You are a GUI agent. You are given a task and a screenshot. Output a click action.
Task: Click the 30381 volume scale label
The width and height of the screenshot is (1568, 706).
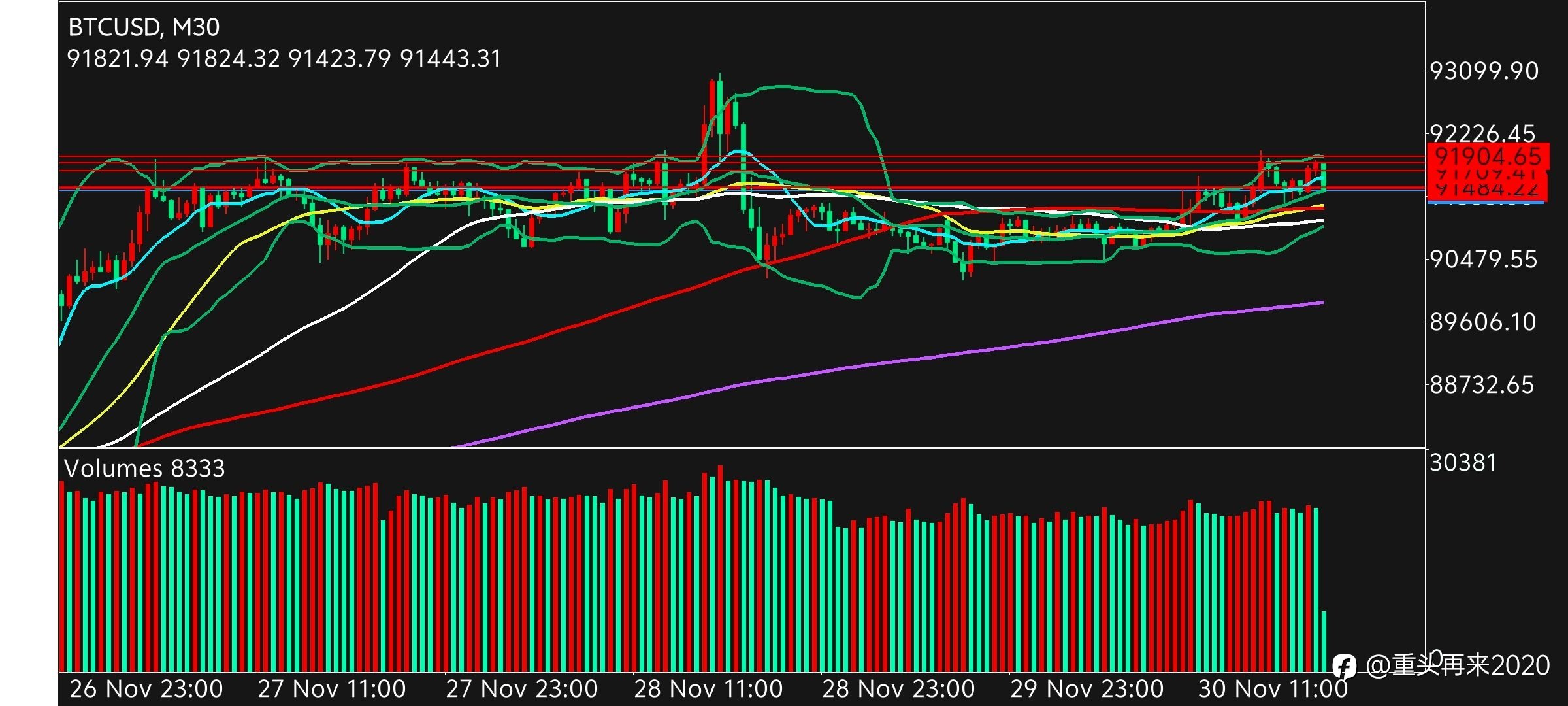point(1463,463)
